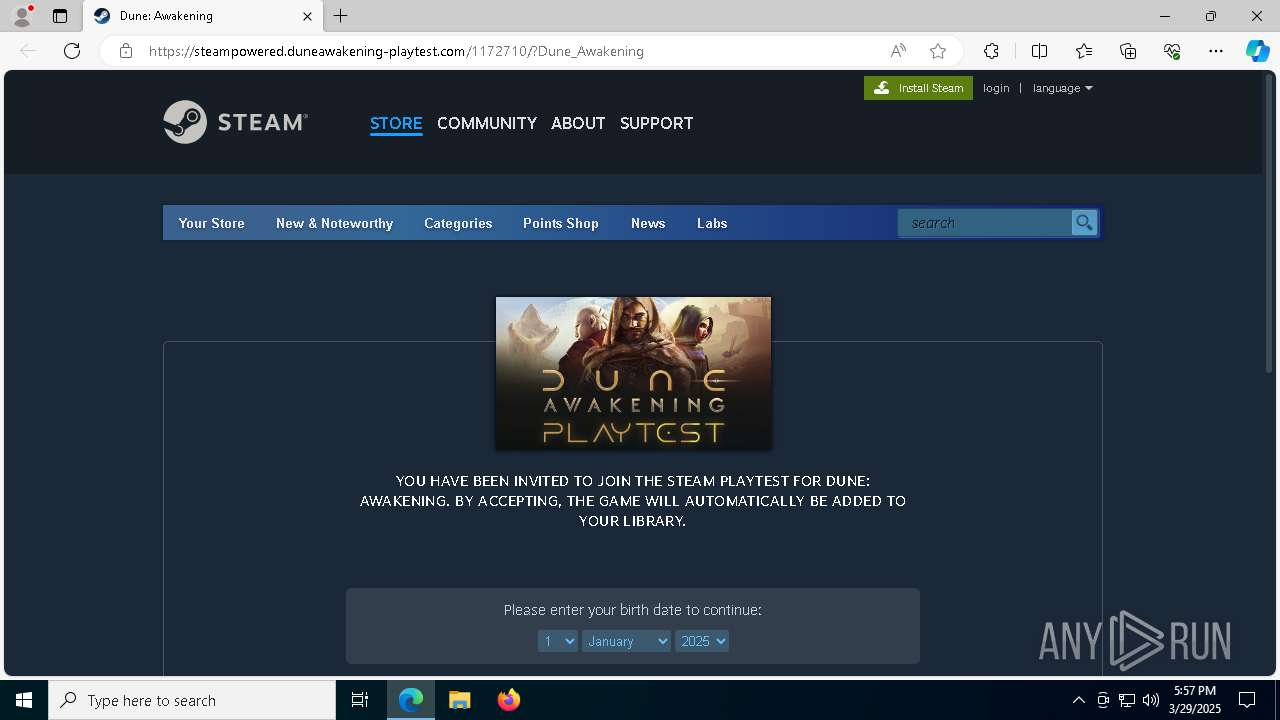Click the Windows taskbar search box

point(192,700)
